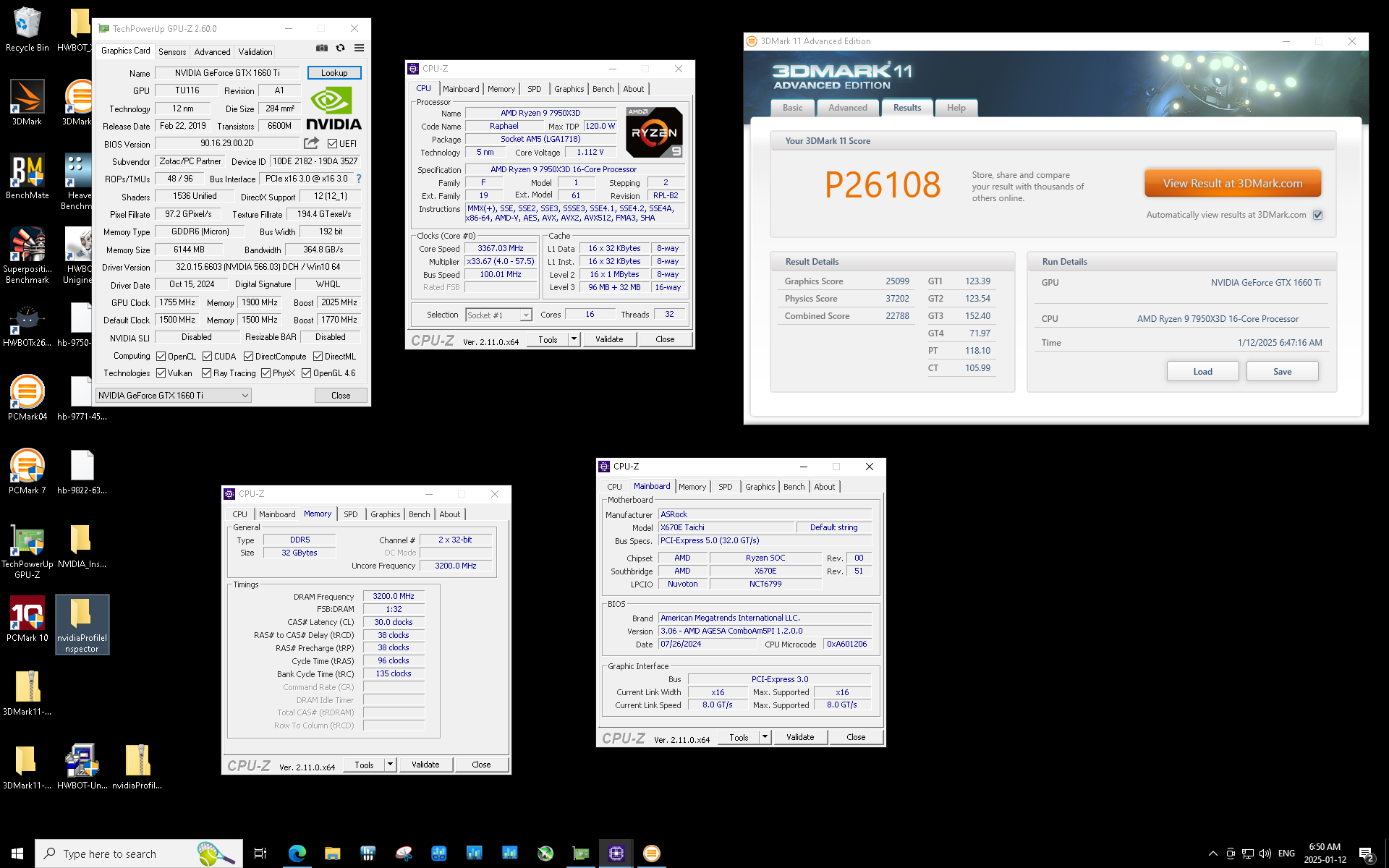Click the Save button in 3DMark 11

tap(1283, 372)
